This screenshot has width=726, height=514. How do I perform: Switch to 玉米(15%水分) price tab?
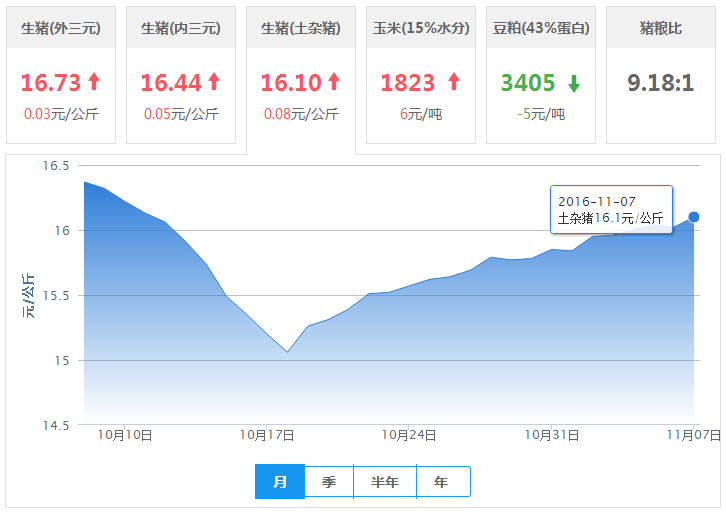tap(420, 28)
